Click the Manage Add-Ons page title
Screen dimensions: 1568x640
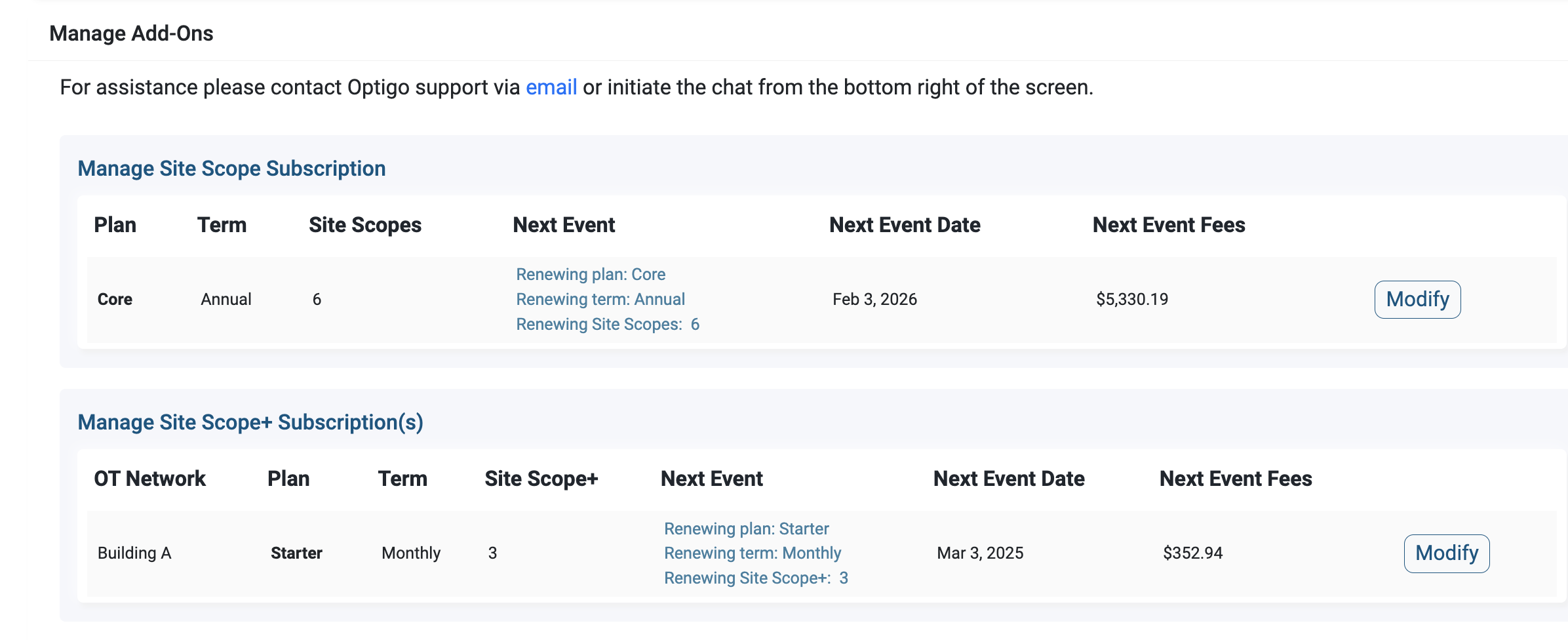[x=131, y=33]
